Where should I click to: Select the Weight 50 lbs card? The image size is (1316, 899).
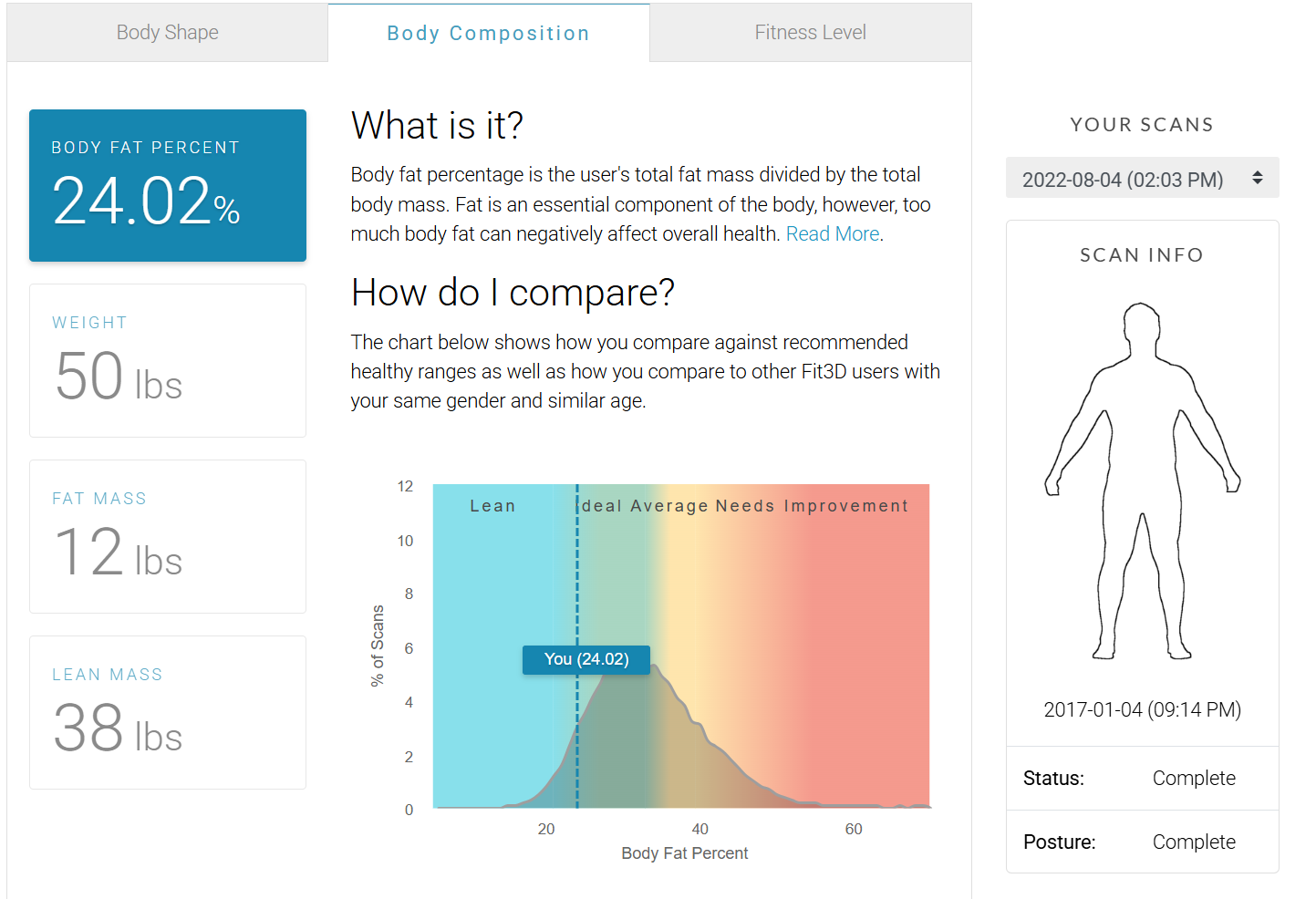[168, 361]
